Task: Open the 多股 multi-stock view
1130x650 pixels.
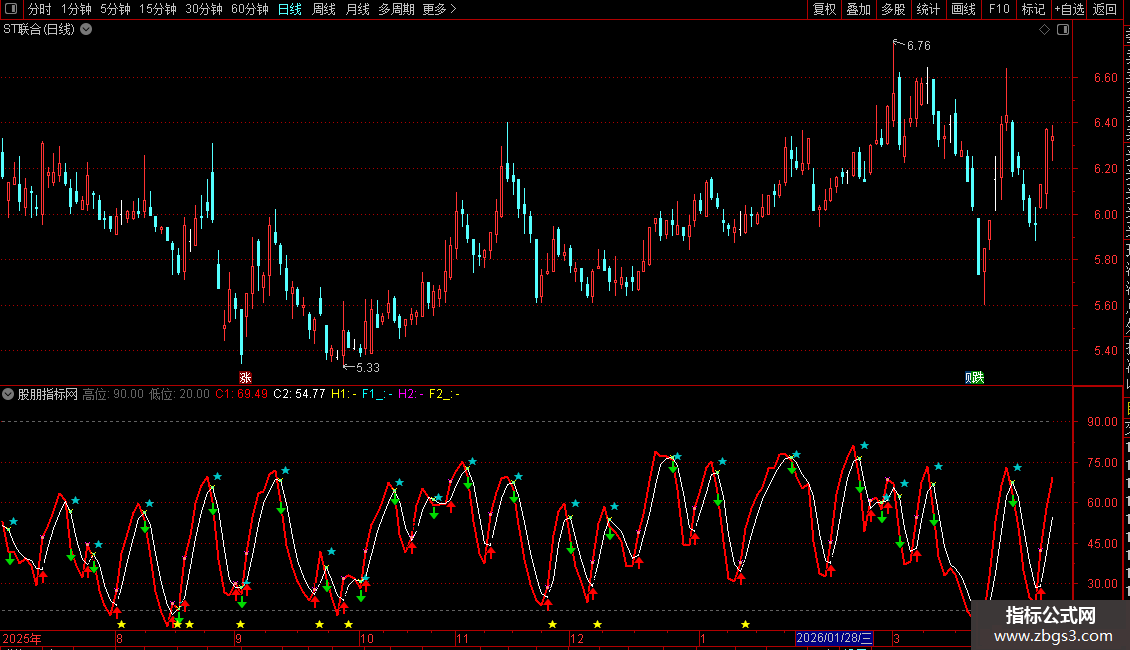Action: click(x=894, y=9)
